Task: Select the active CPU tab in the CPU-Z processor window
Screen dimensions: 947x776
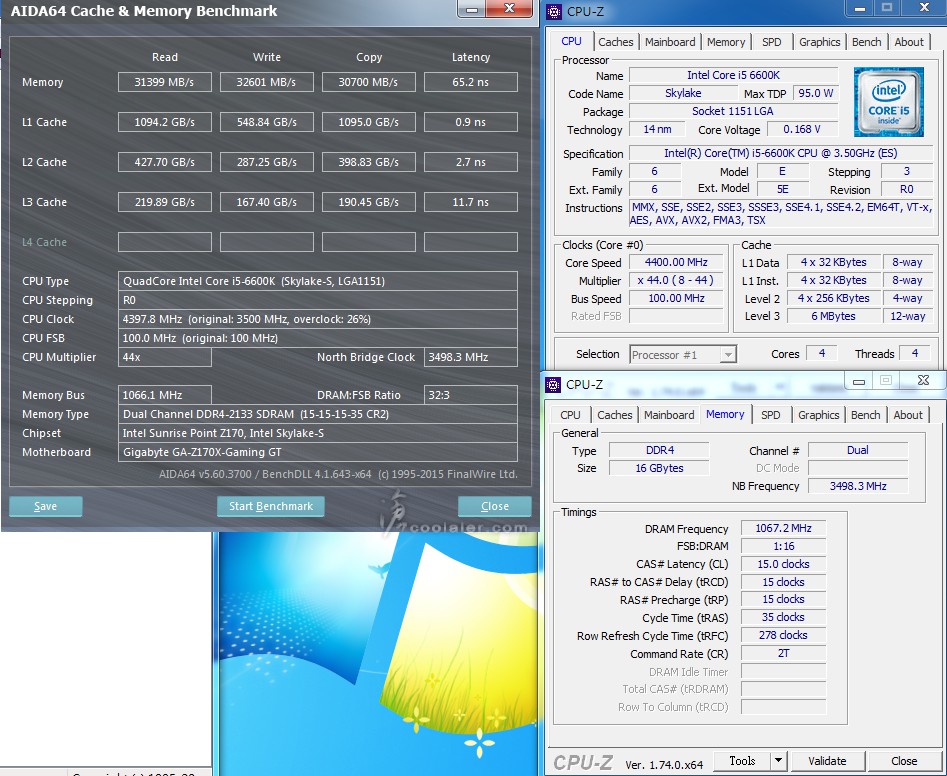Action: (571, 41)
